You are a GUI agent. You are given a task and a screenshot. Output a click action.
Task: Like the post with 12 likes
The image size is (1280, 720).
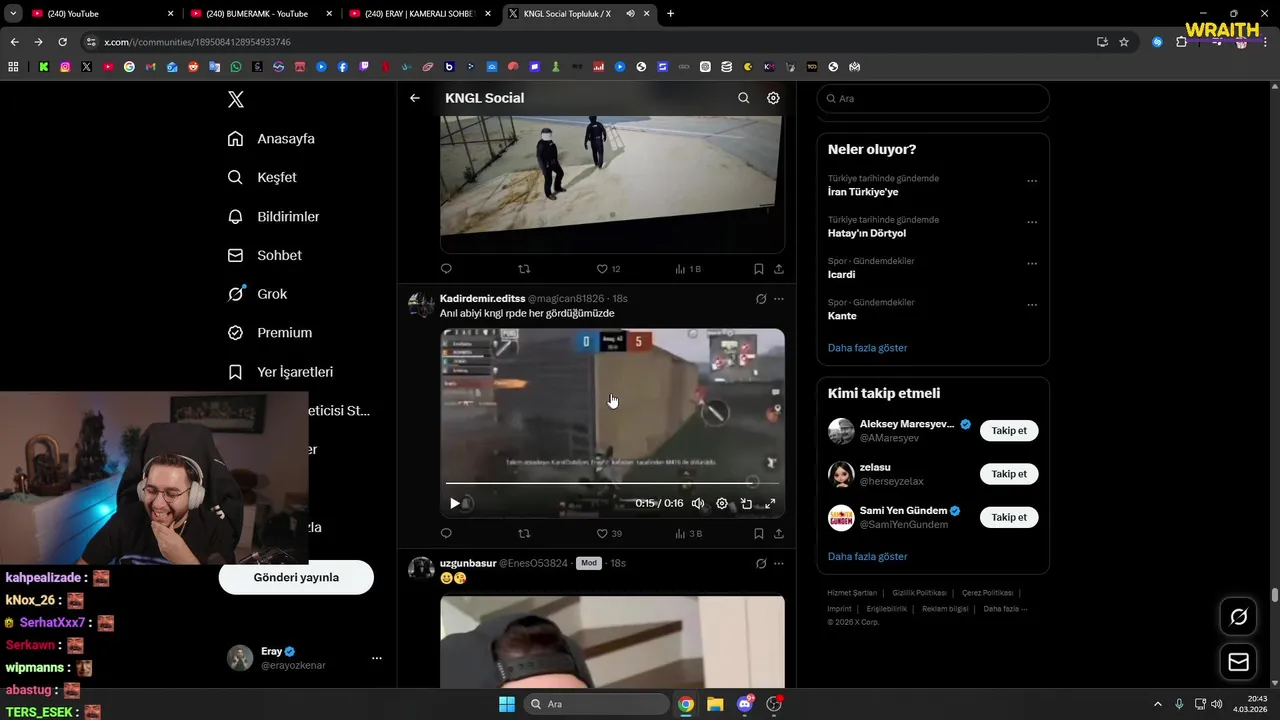point(608,269)
